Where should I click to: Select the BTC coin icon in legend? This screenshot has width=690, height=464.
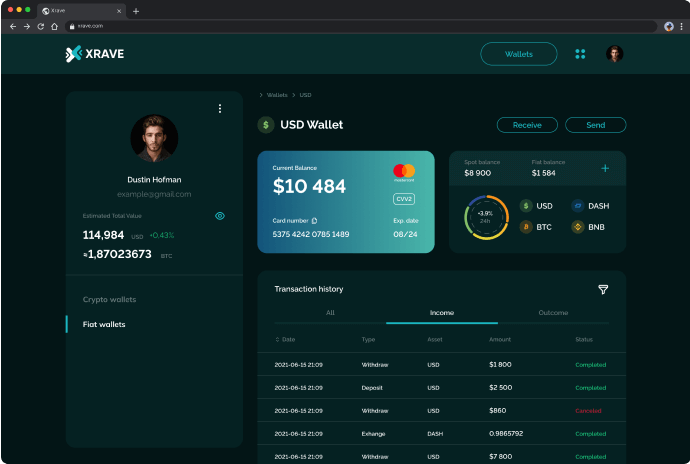pos(525,227)
